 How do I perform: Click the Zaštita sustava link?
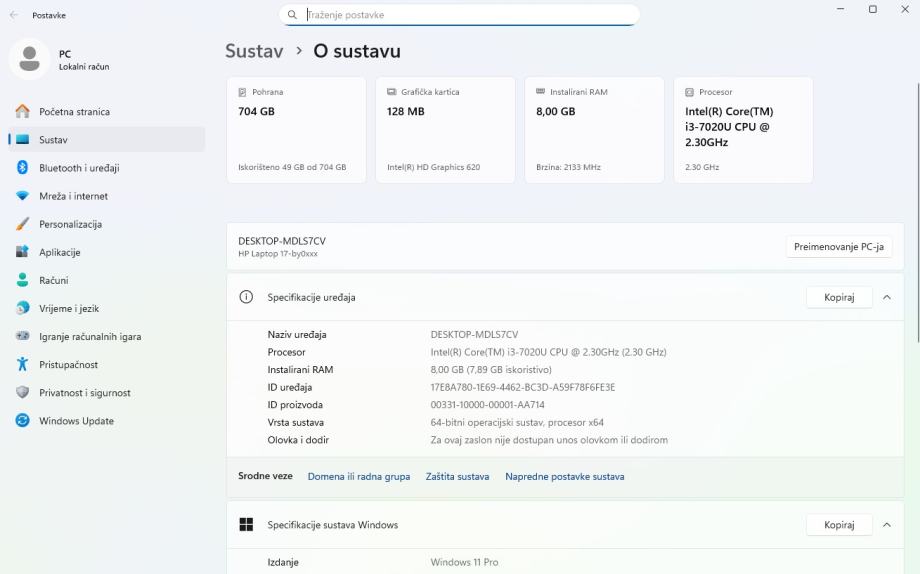point(457,477)
